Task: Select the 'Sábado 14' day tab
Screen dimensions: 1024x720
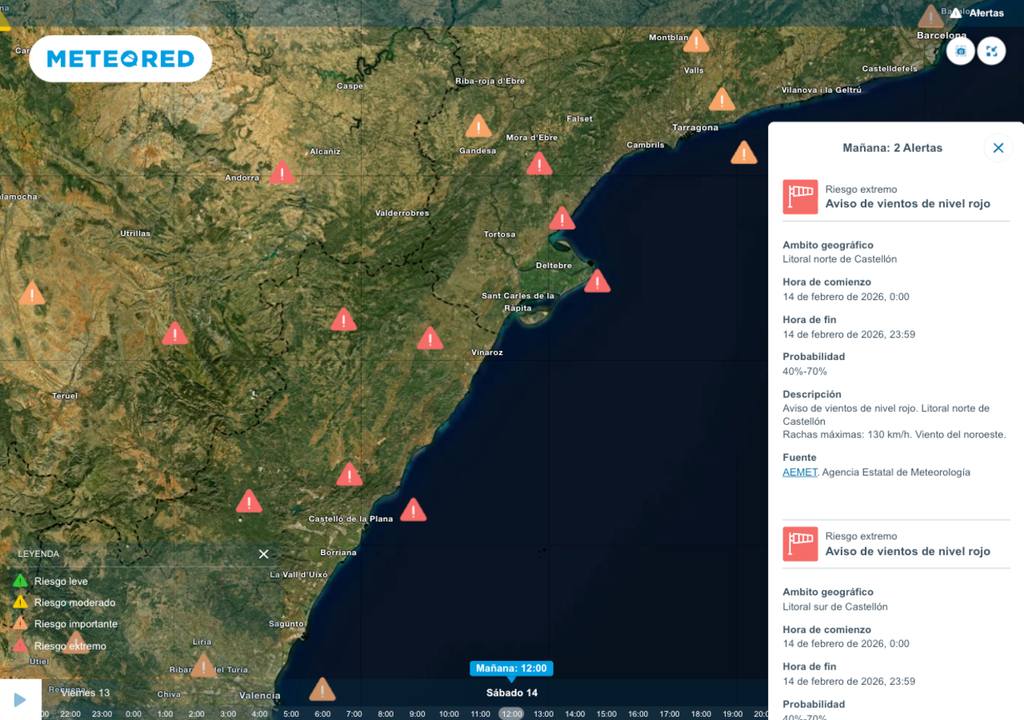Action: pos(512,691)
